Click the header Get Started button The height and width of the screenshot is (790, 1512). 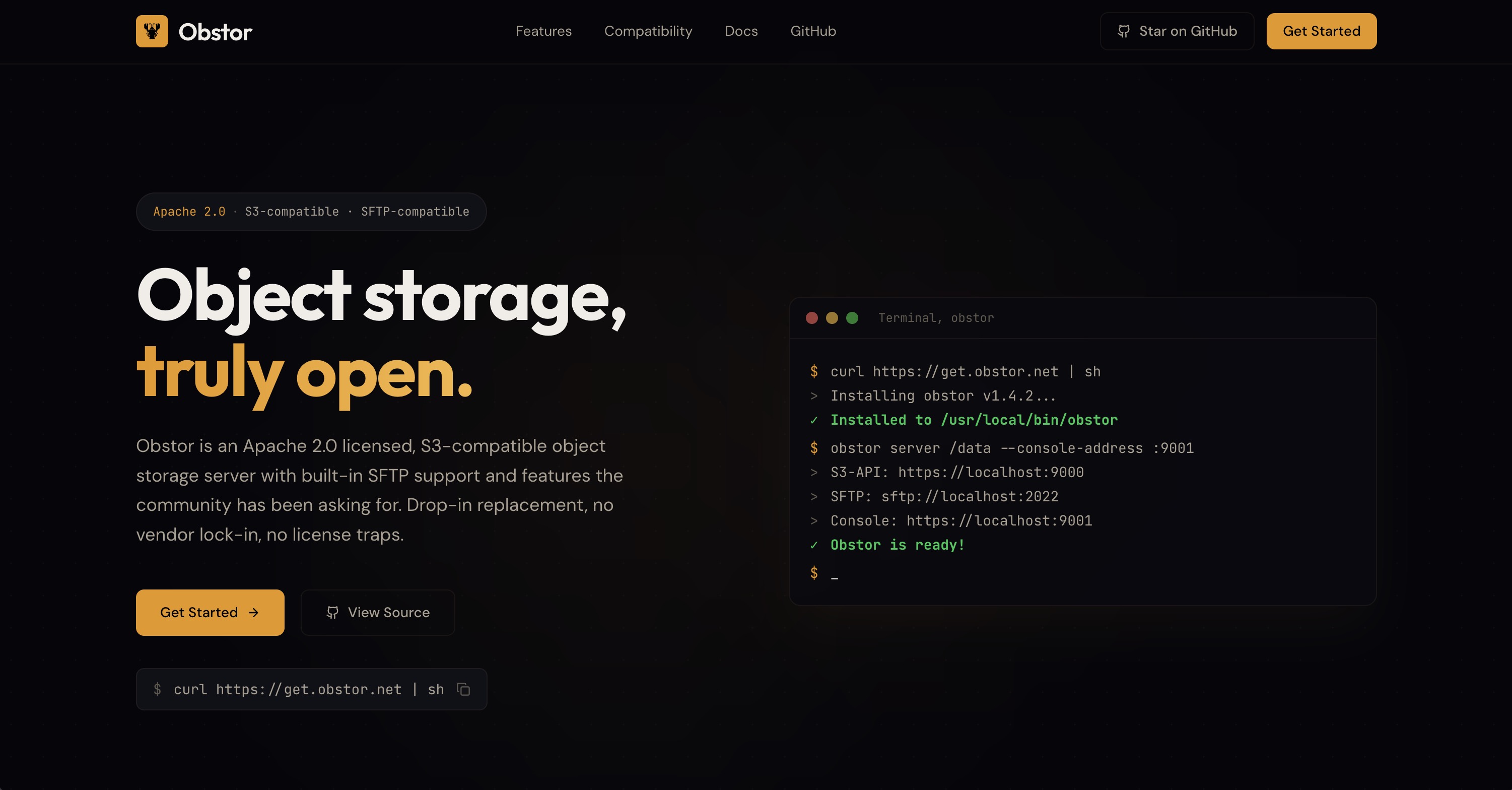[1321, 31]
